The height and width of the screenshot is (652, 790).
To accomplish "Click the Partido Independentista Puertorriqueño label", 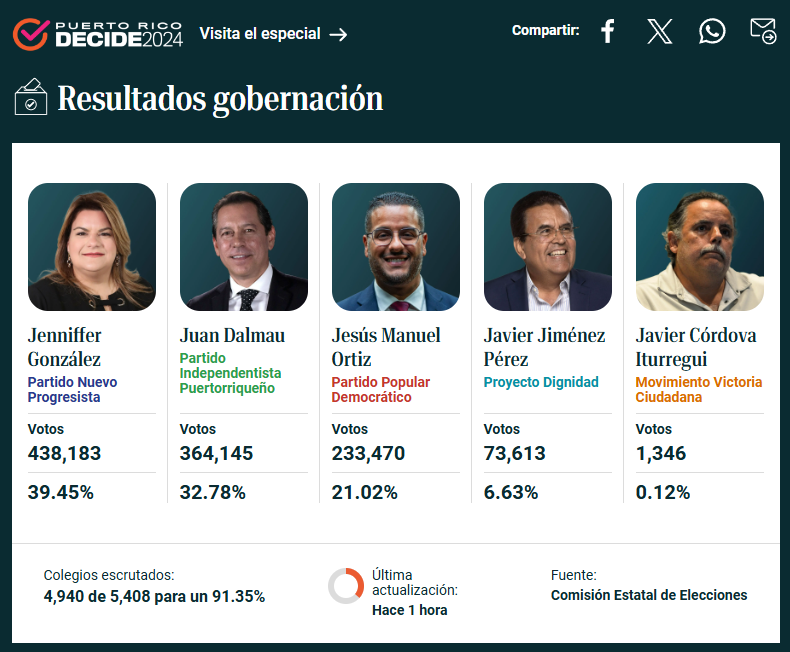I will click(230, 373).
